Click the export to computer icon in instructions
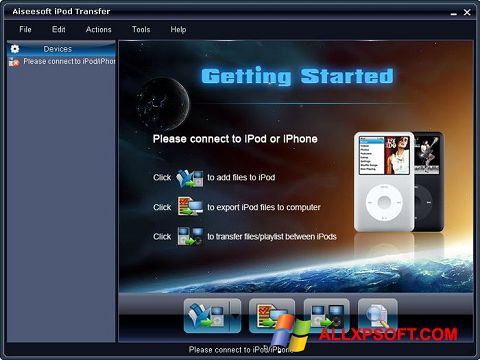The width and height of the screenshot is (480, 360). click(190, 207)
